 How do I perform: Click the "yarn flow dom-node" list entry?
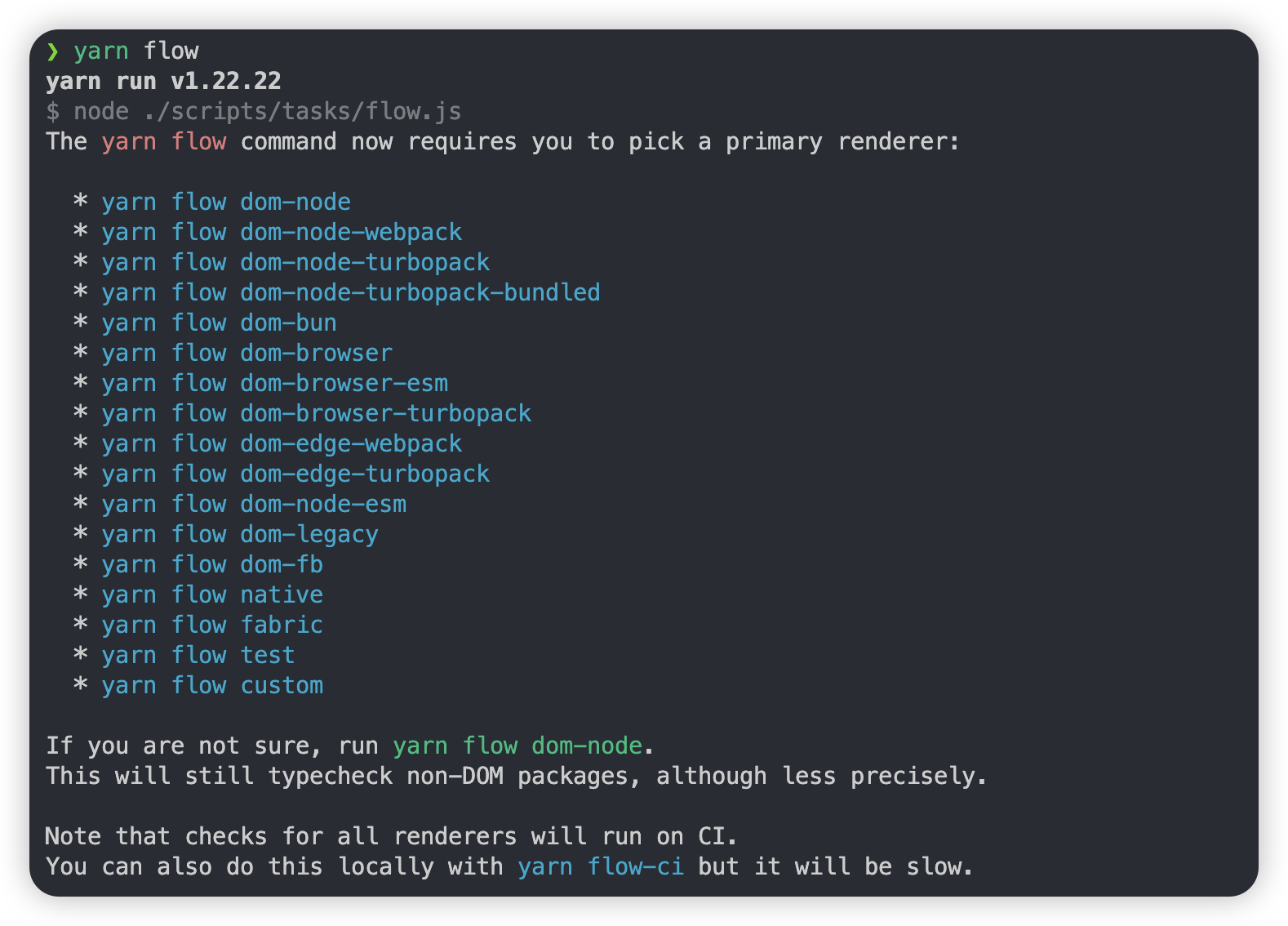(x=226, y=202)
